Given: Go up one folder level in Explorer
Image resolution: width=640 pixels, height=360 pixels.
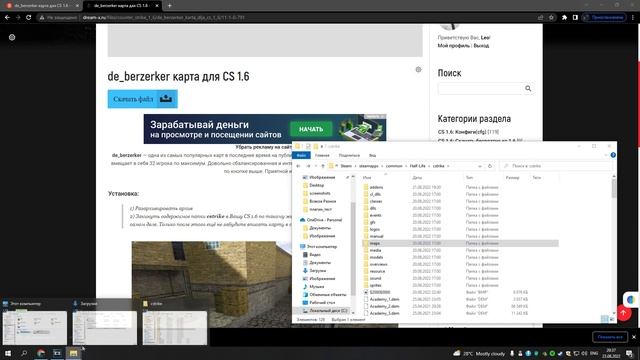Looking at the screenshot, I should 323,166.
